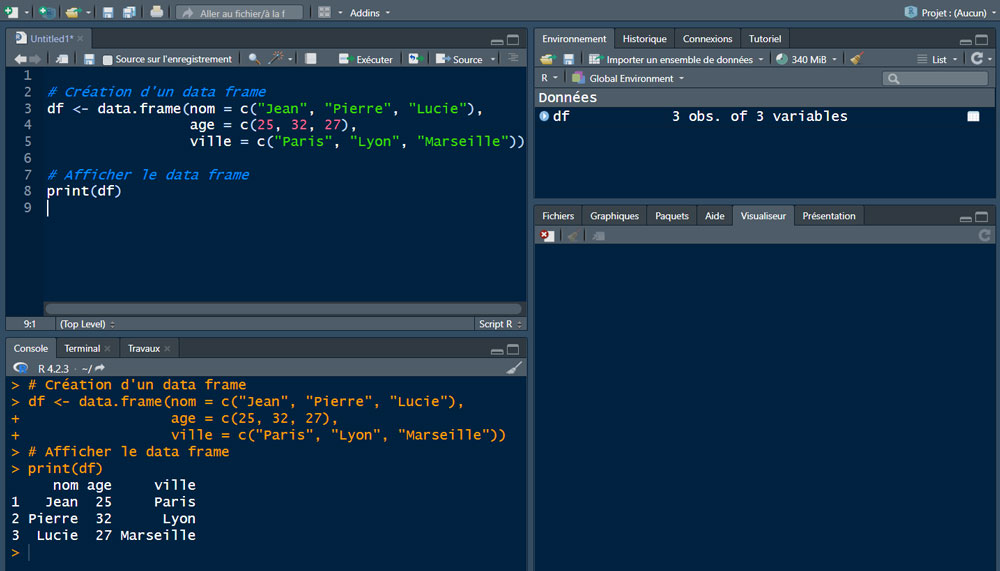Image resolution: width=1000 pixels, height=571 pixels.
Task: Click the magnifier find/replace icon in editor
Action: click(x=254, y=59)
